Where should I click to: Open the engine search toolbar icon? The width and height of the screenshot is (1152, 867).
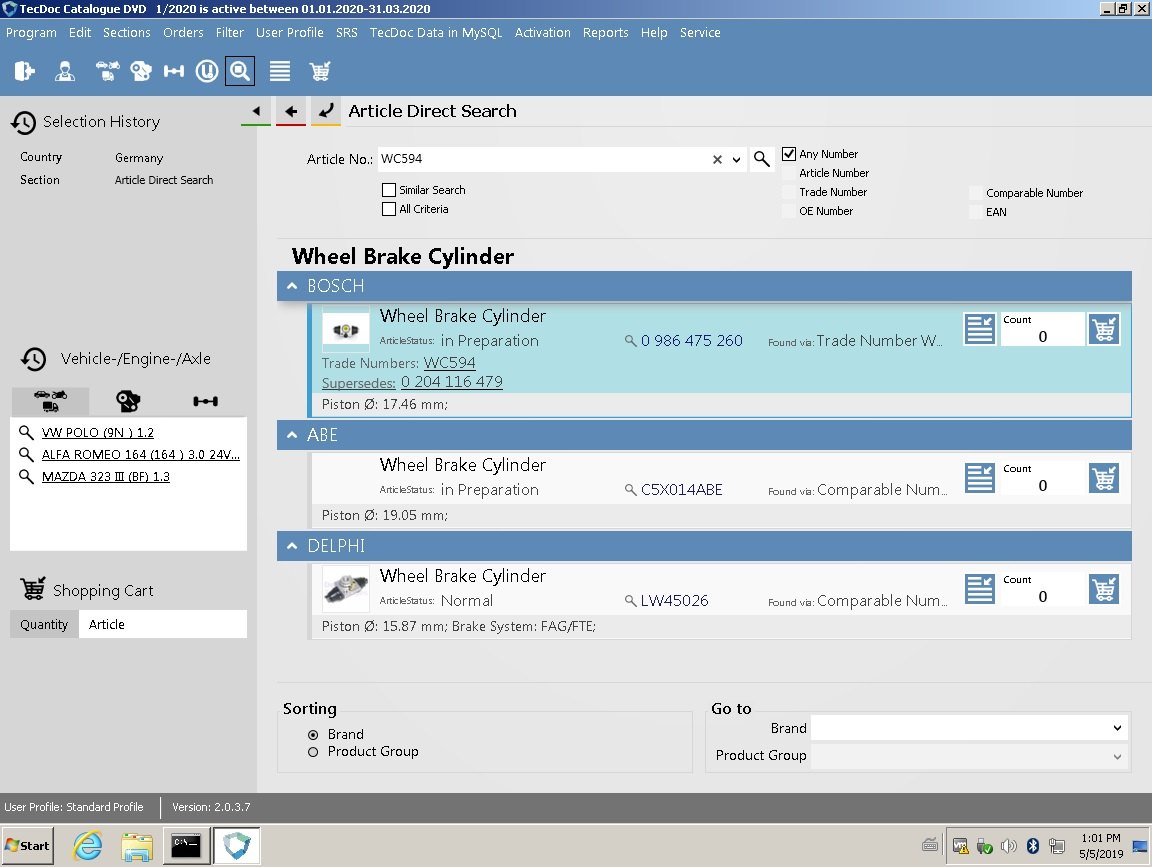140,71
